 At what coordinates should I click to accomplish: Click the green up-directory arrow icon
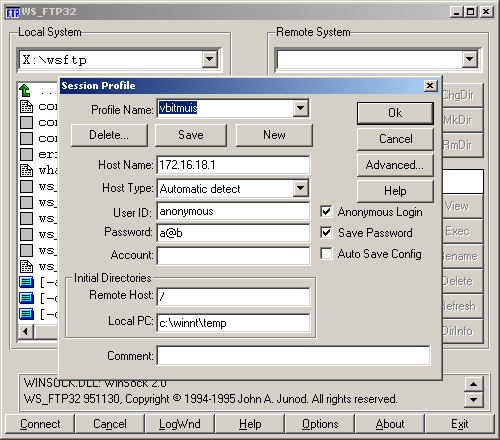(x=25, y=91)
